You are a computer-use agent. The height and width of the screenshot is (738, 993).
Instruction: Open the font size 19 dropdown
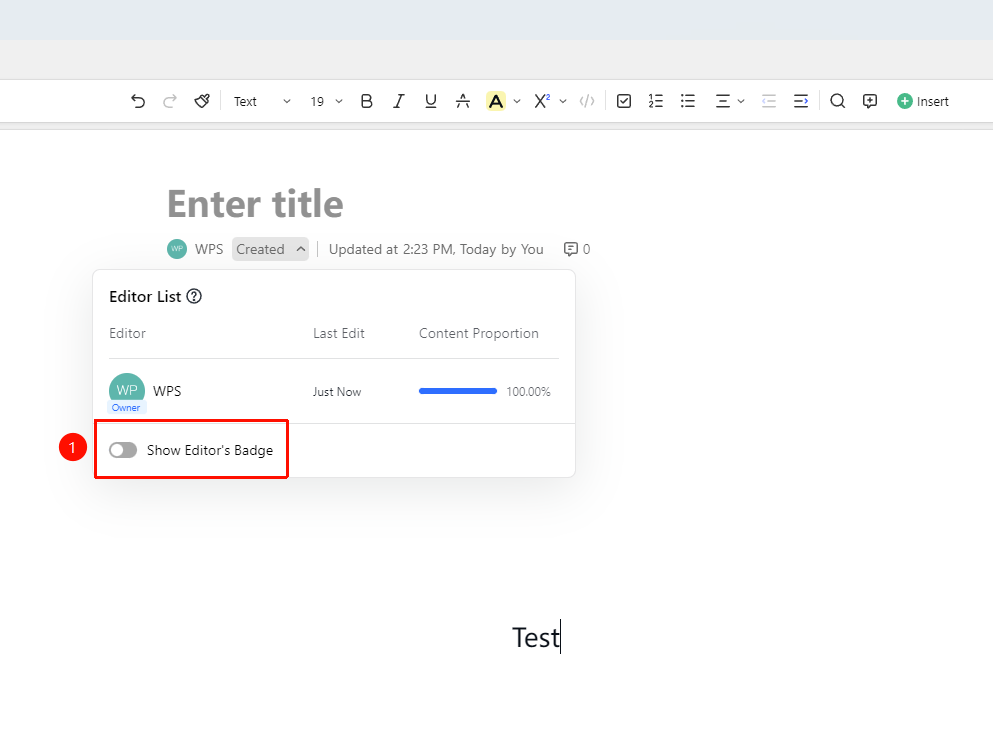tap(326, 101)
